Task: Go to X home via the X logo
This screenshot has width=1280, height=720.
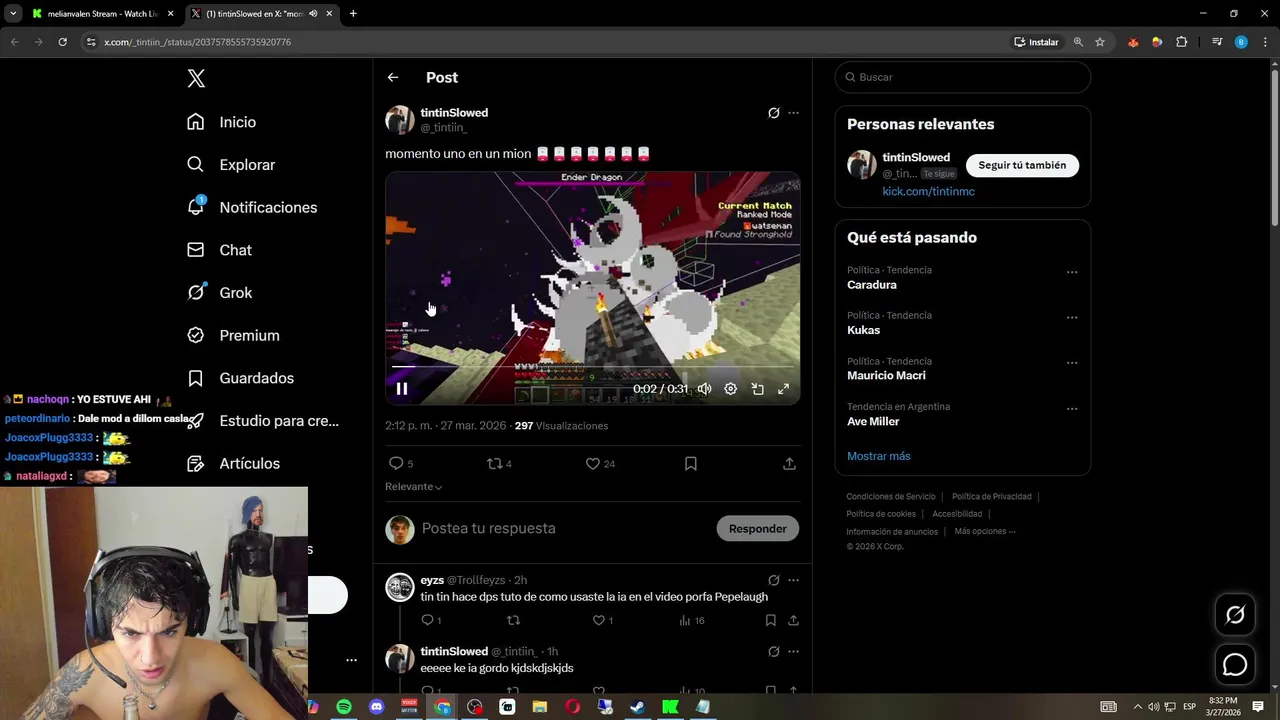Action: [x=196, y=79]
